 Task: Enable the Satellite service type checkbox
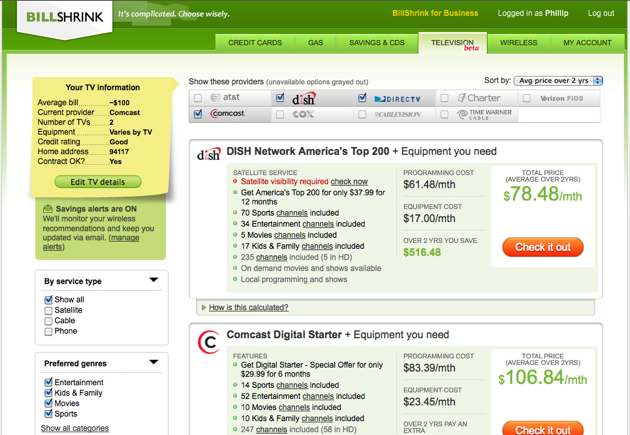pyautogui.click(x=48, y=311)
